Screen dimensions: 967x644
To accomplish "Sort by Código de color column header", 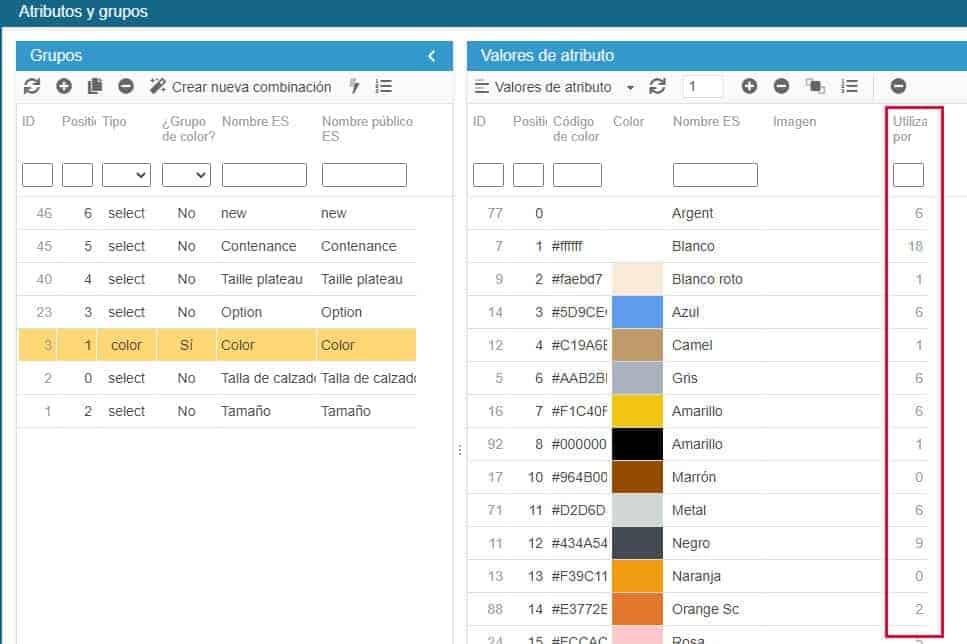I will pos(576,129).
